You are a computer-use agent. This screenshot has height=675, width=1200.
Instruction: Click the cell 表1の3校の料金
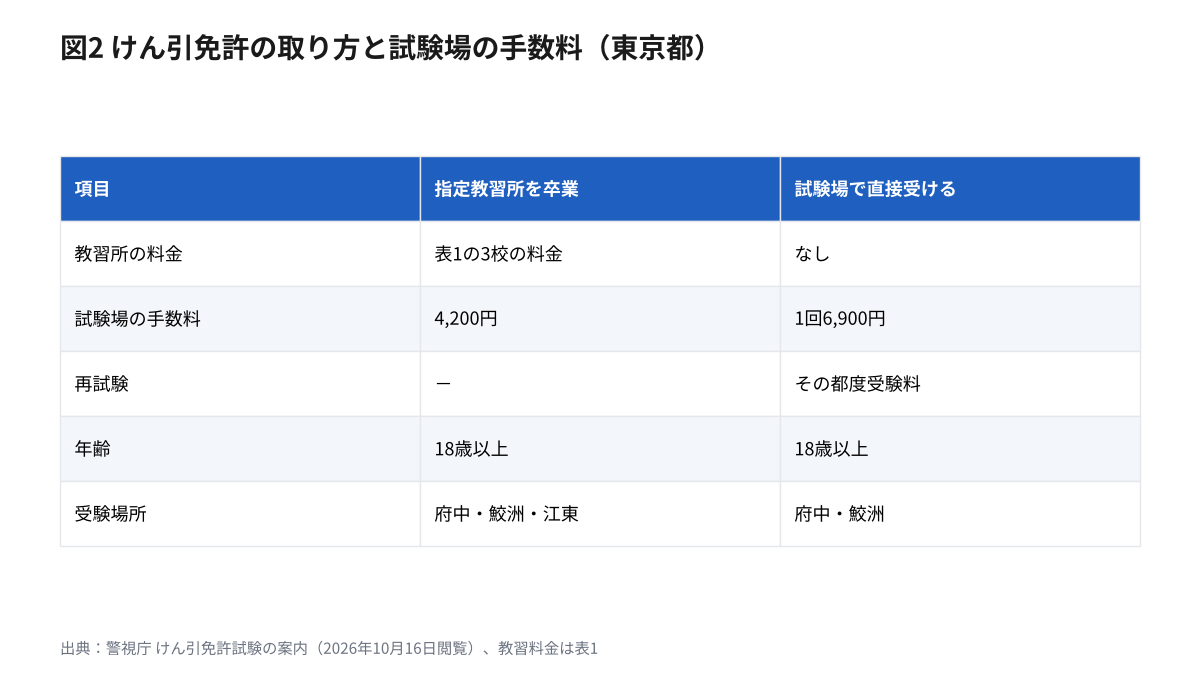(600, 254)
